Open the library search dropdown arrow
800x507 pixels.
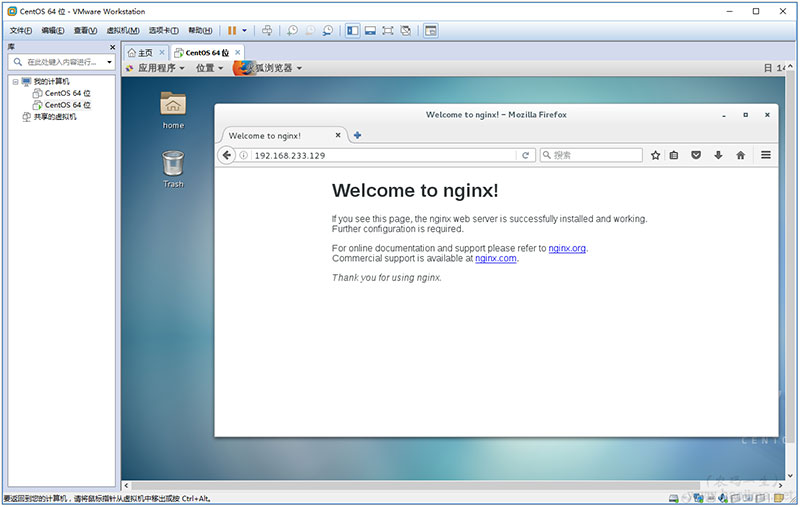coord(109,62)
